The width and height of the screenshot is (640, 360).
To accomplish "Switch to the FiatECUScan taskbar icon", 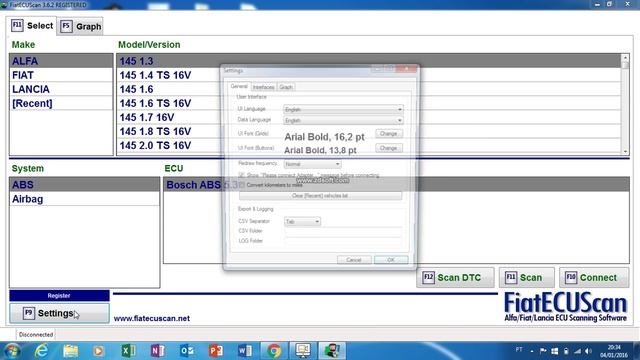I will point(332,351).
